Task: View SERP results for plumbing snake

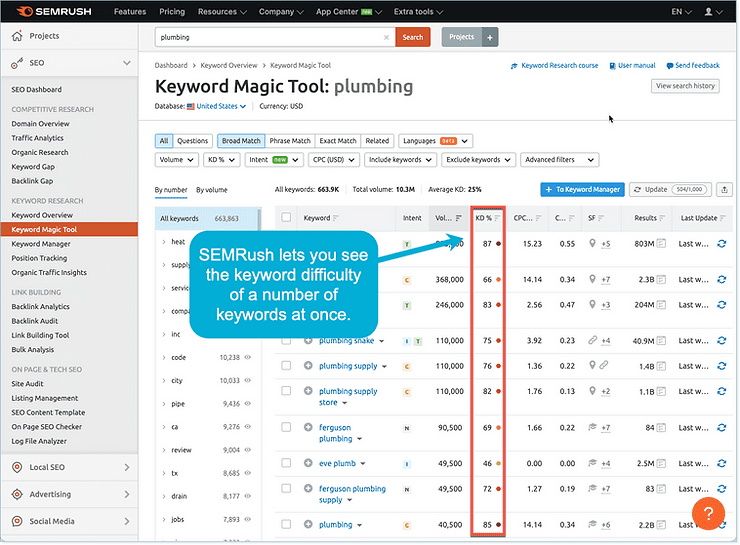Action: 661,341
